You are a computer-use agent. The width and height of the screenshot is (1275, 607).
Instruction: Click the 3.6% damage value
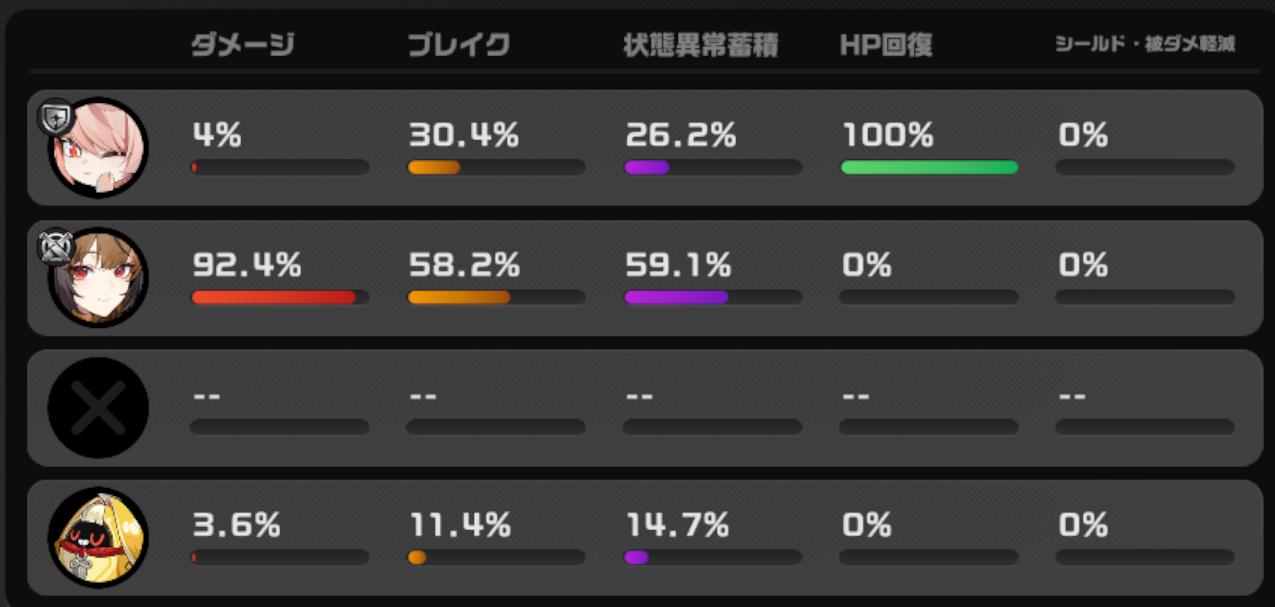click(x=236, y=525)
